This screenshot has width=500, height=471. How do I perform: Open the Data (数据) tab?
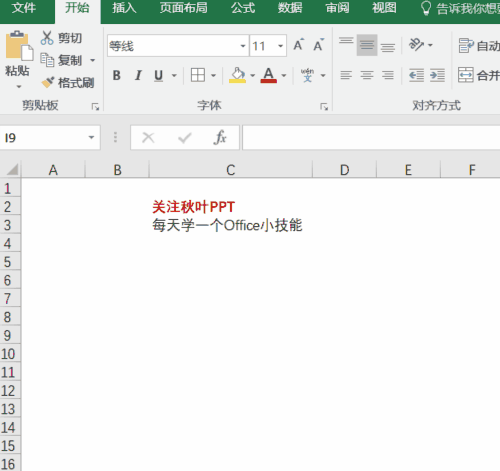point(290,8)
